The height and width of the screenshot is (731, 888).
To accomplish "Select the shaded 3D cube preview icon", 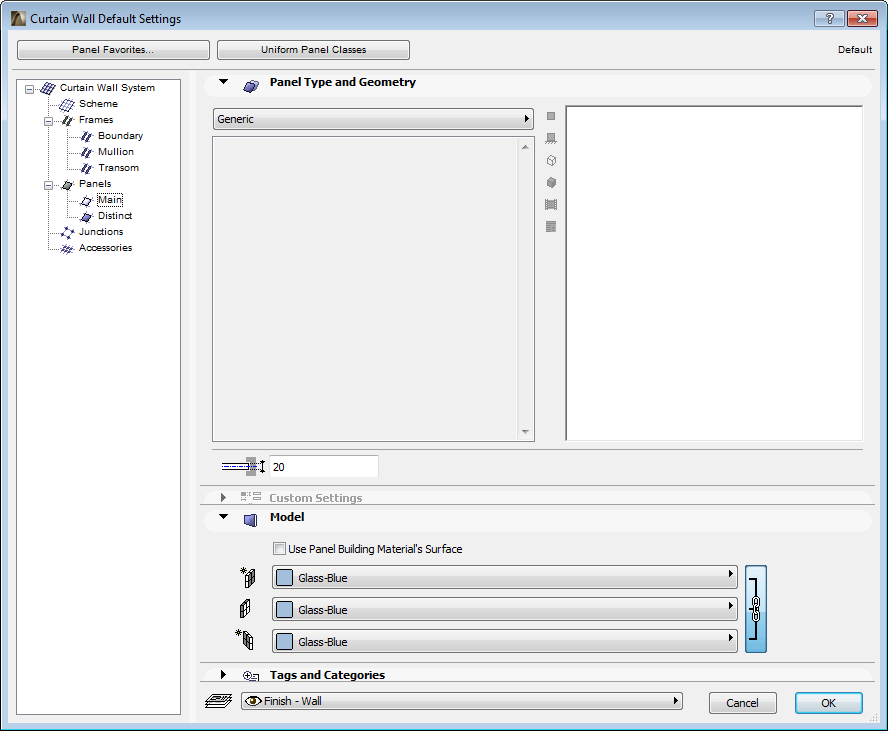I will 551,182.
